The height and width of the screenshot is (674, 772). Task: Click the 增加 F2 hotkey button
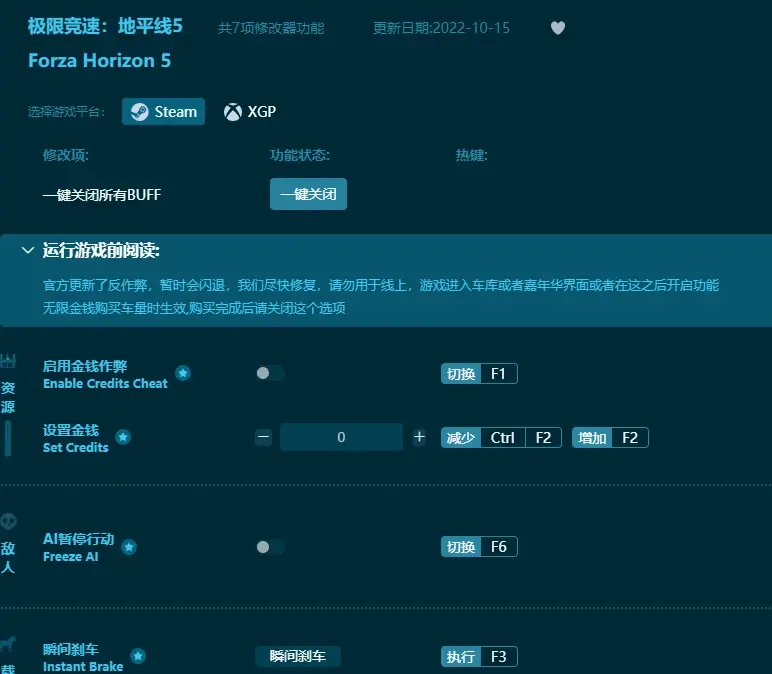610,438
